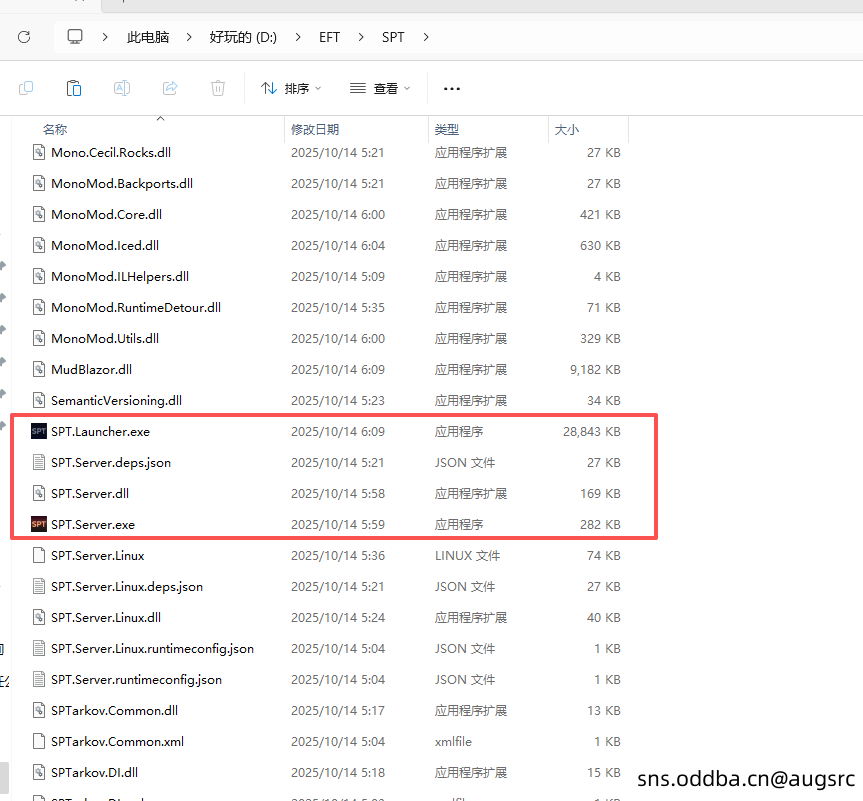Click the share icon in the toolbar
The height and width of the screenshot is (801, 863).
[170, 88]
